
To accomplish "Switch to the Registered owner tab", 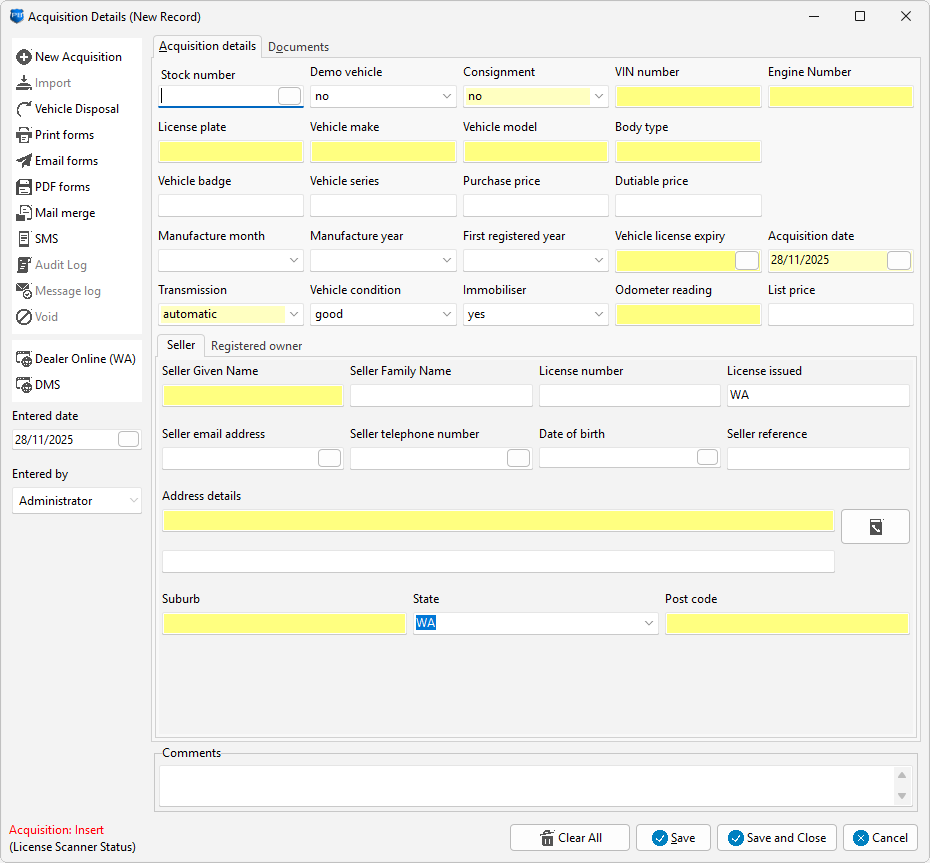I will pyautogui.click(x=256, y=346).
